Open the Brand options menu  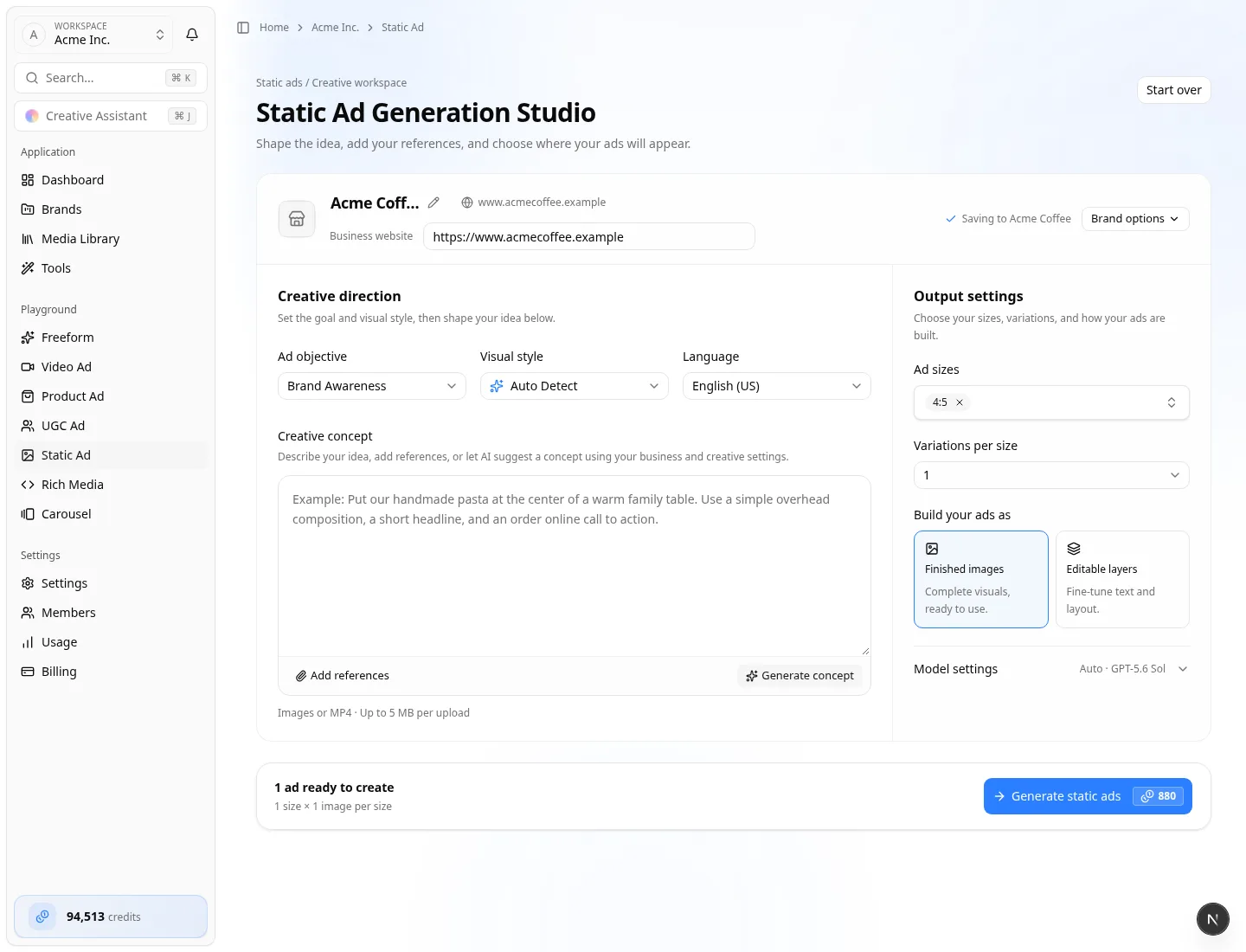tap(1135, 219)
